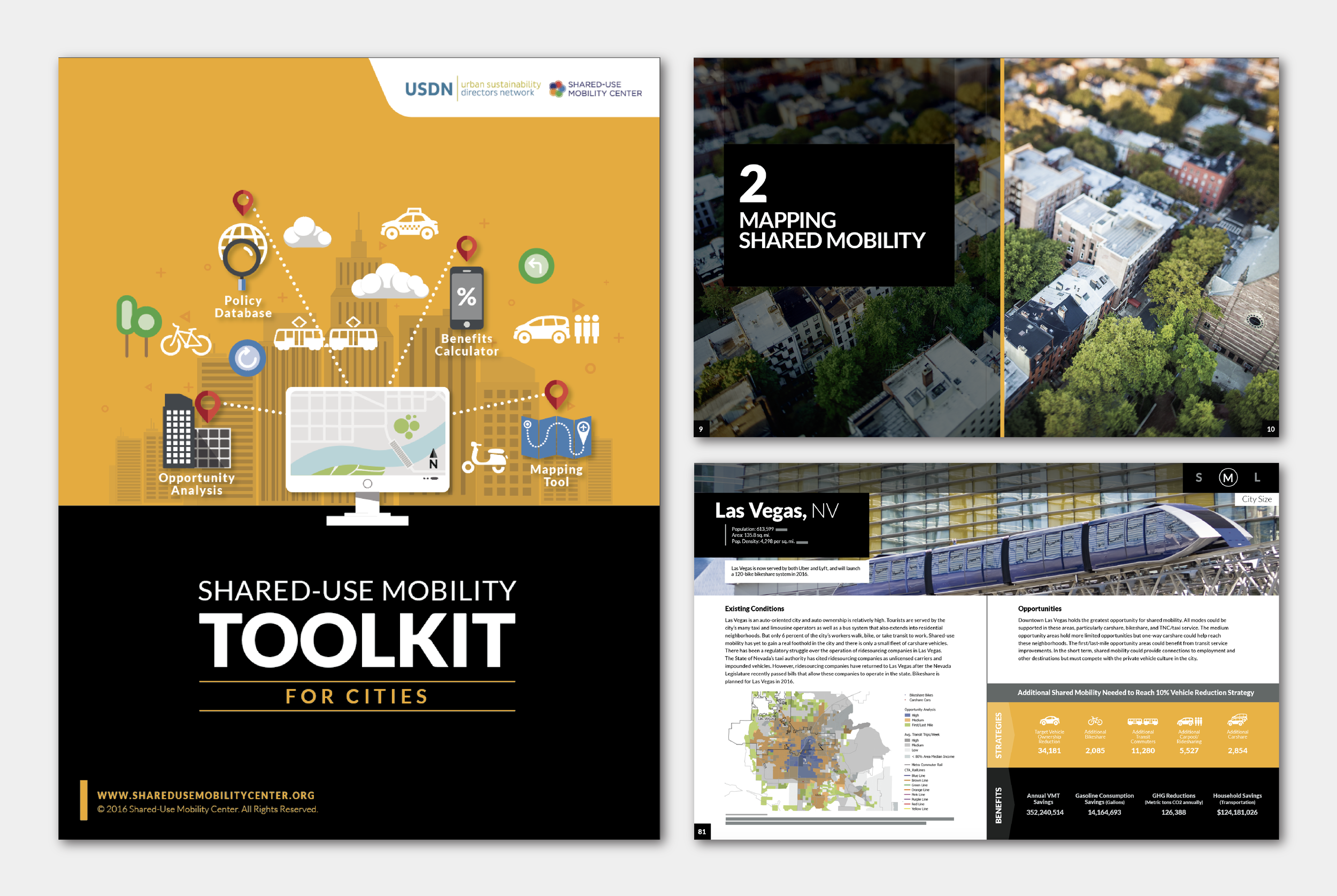
Task: Click the 'FOR CITIES' subtitle
Action: click(357, 696)
